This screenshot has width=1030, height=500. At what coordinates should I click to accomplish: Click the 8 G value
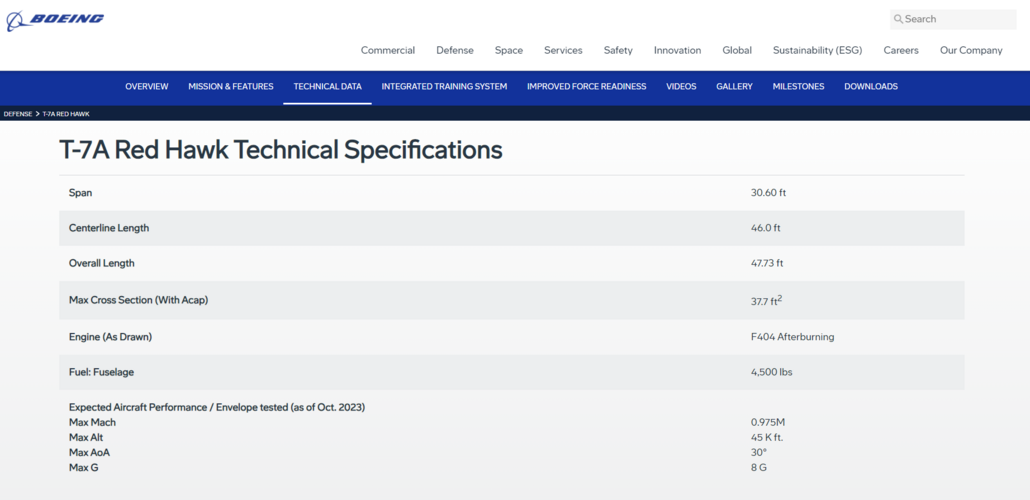coord(759,468)
